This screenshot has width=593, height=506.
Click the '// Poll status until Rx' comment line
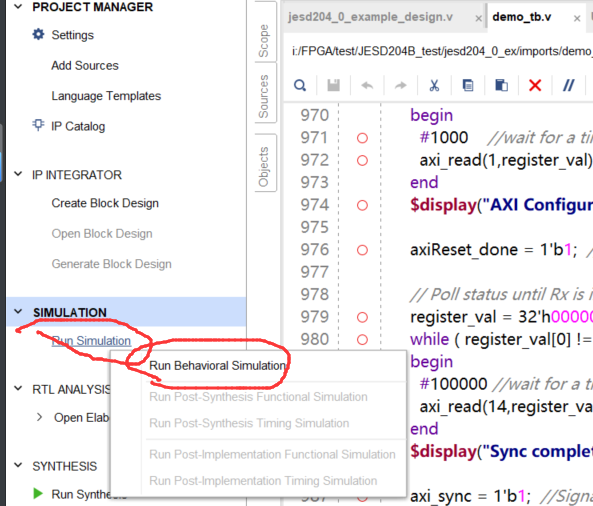501,294
